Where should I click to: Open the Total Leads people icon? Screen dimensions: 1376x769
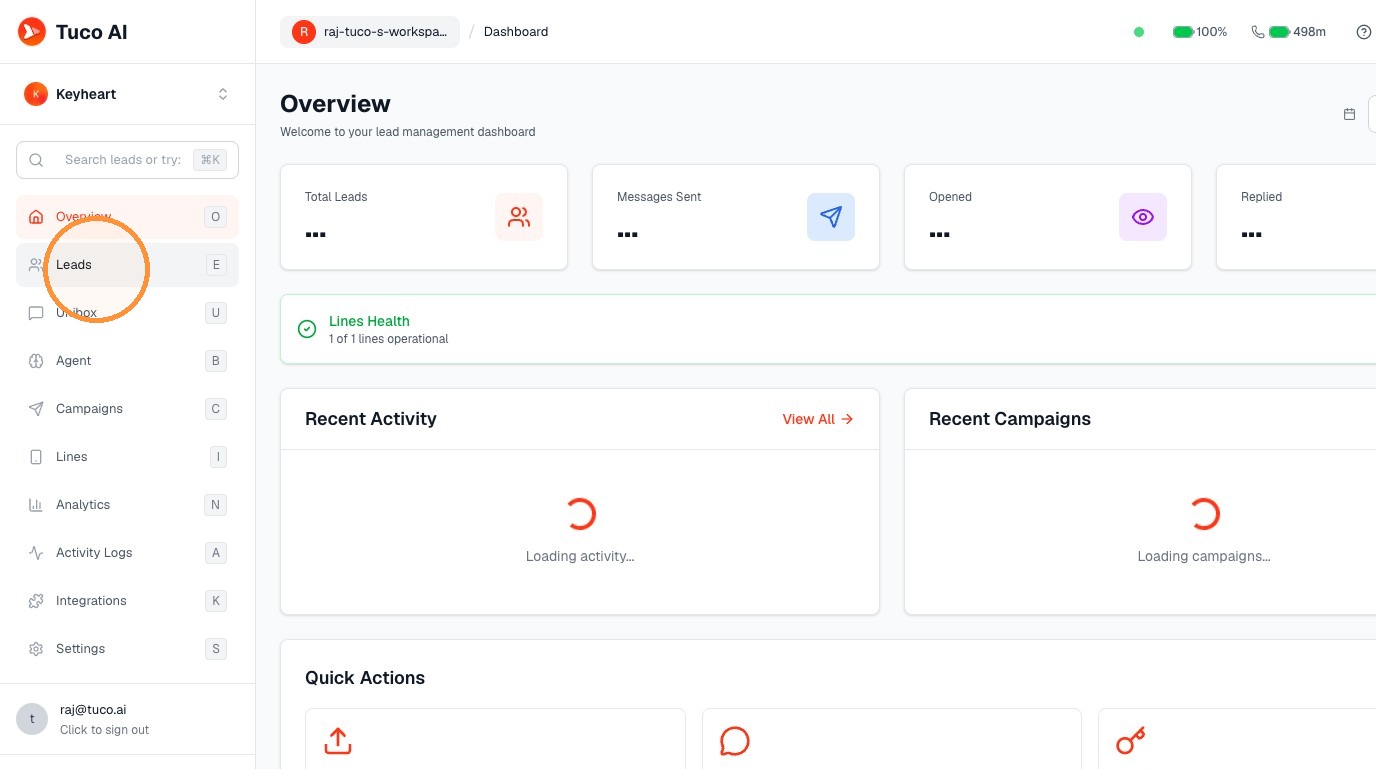tap(519, 217)
